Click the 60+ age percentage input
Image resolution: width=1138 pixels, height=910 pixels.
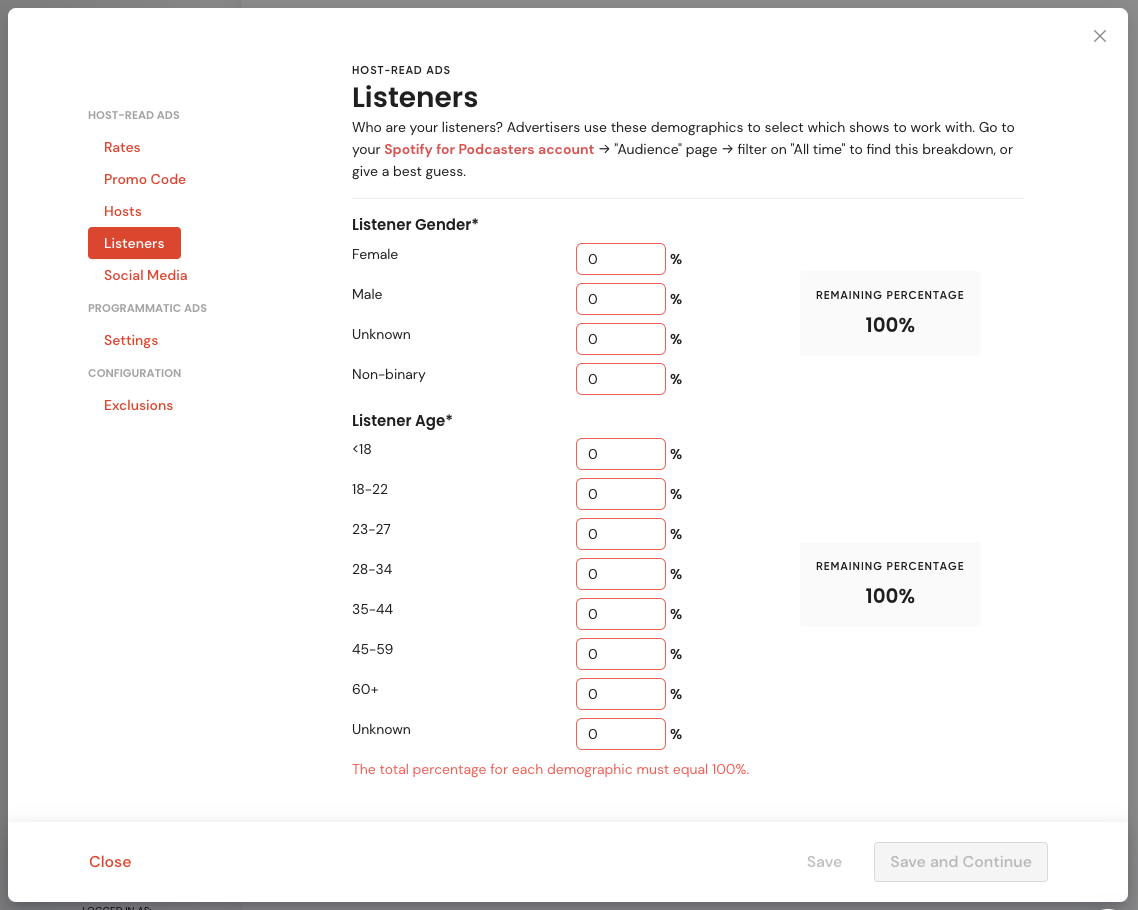620,693
